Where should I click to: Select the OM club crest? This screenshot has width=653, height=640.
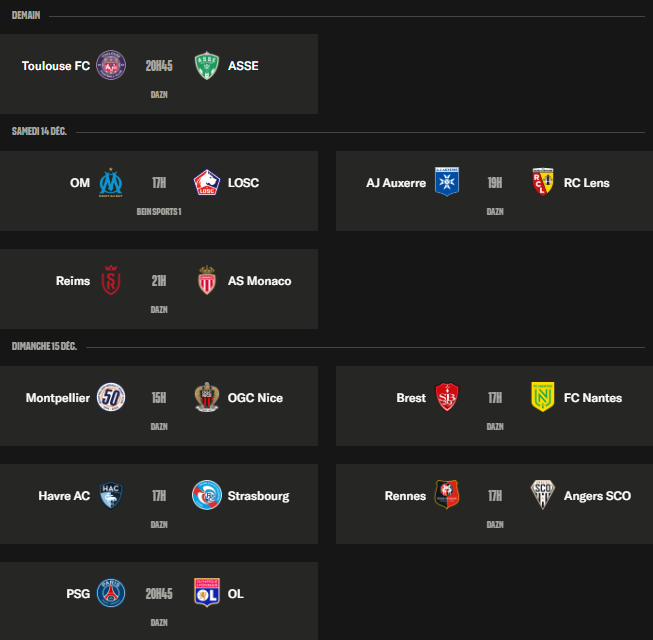(x=111, y=182)
